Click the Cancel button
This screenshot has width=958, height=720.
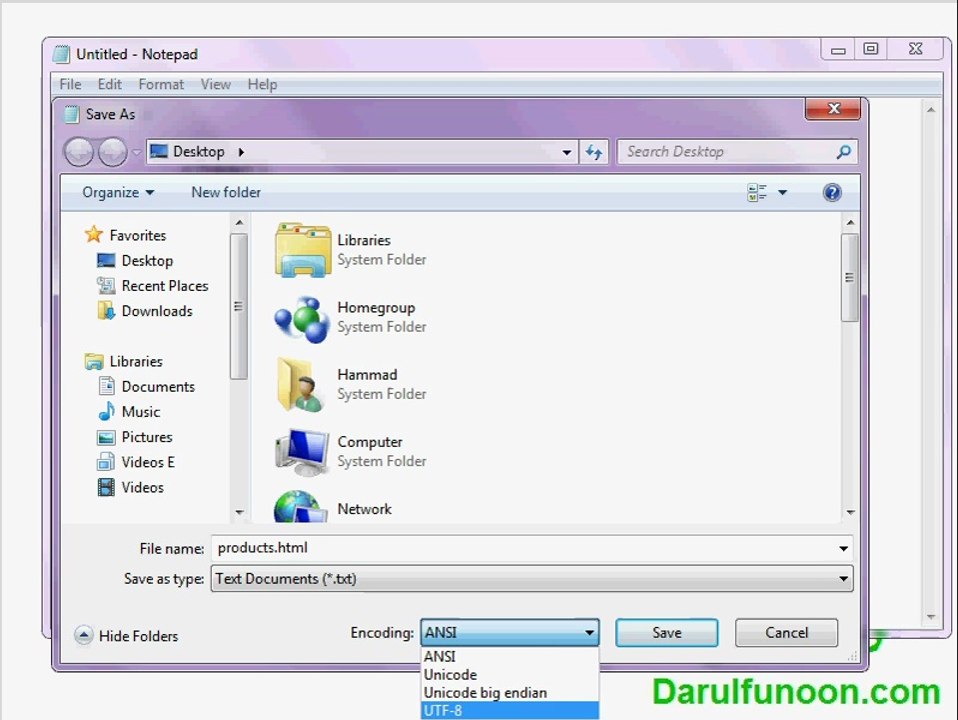[786, 633]
